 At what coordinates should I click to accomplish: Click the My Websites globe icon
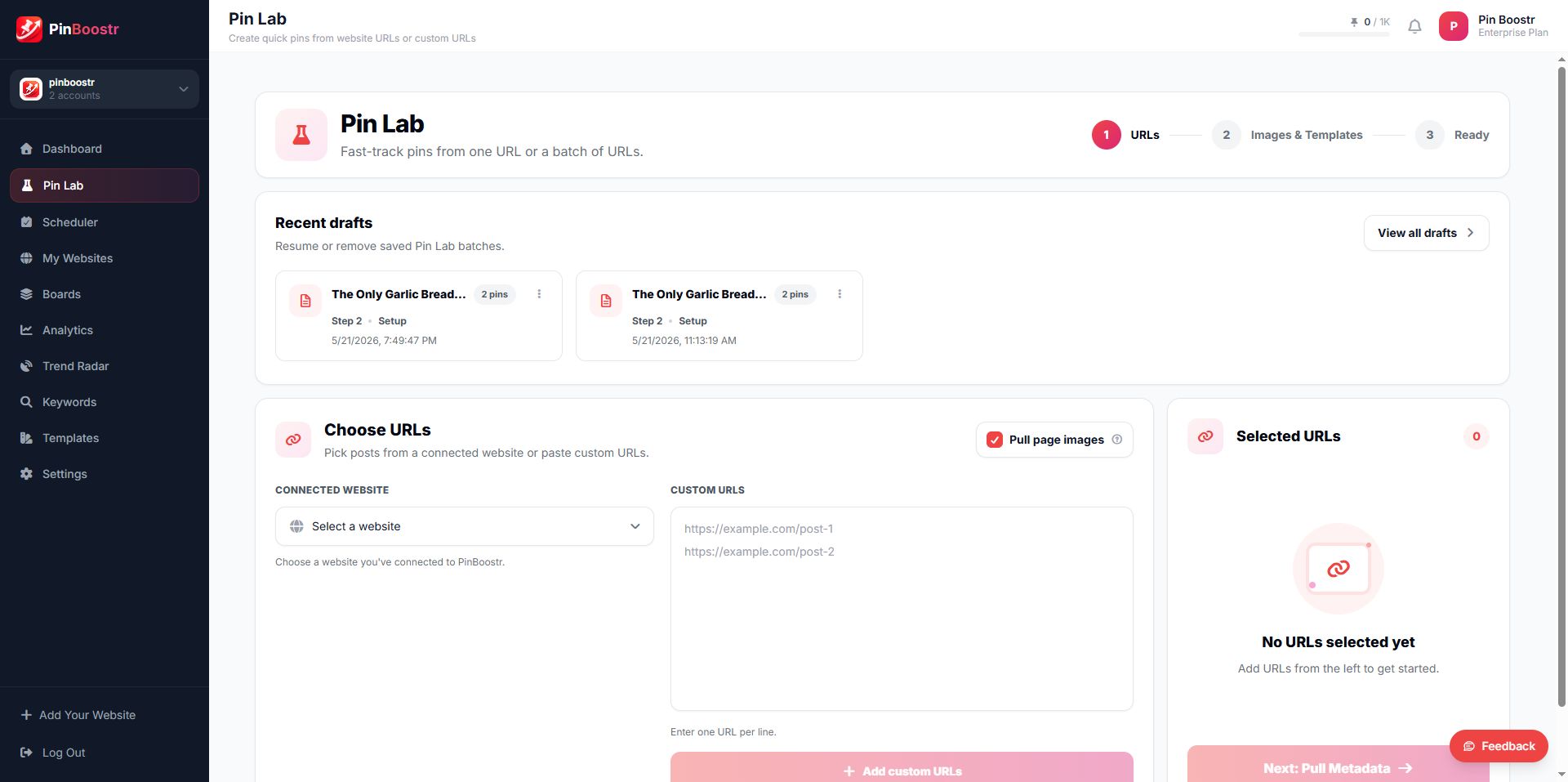(26, 258)
